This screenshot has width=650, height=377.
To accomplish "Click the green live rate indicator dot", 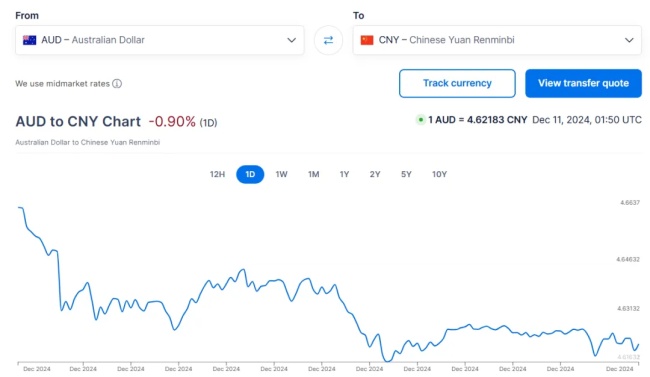I will pos(421,120).
